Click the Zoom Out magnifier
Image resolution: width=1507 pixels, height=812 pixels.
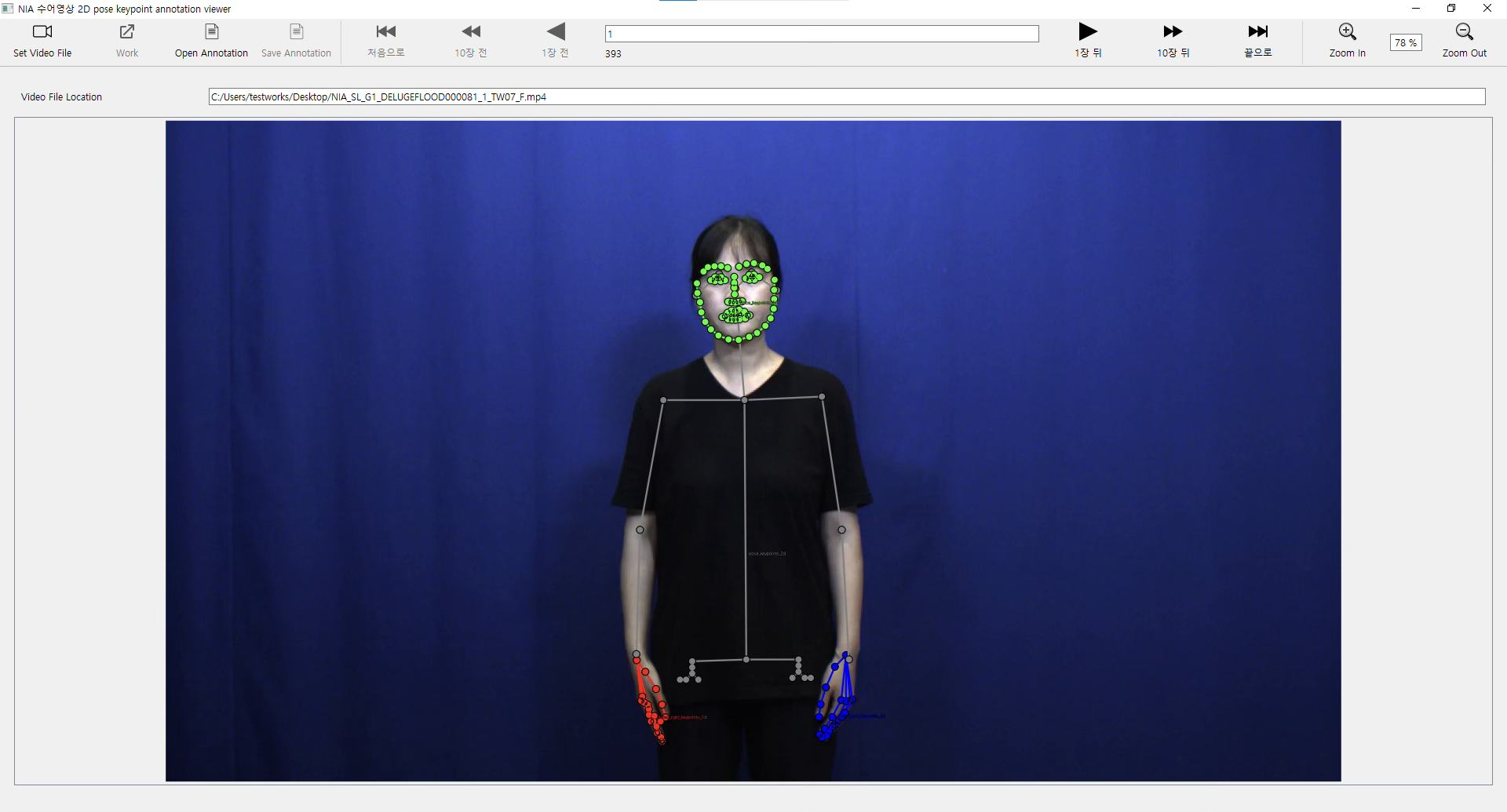1465,31
